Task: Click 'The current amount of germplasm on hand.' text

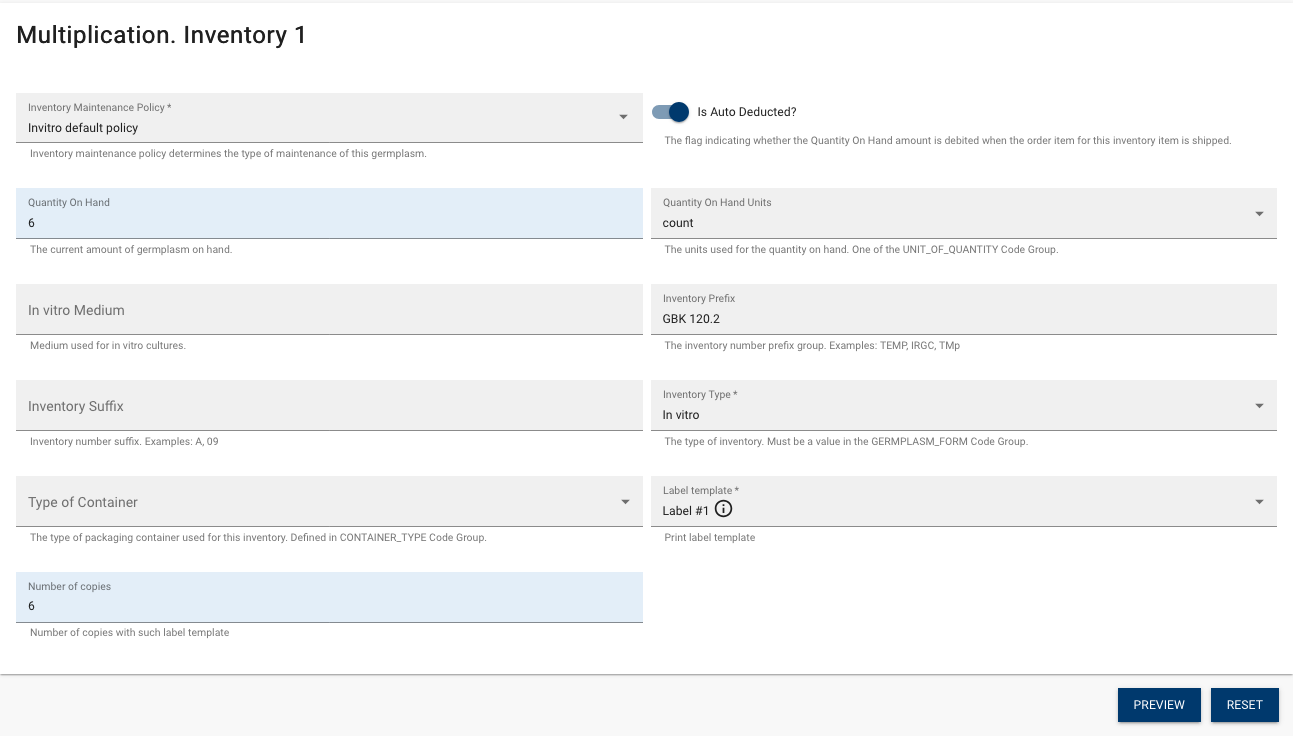Action: pos(131,249)
